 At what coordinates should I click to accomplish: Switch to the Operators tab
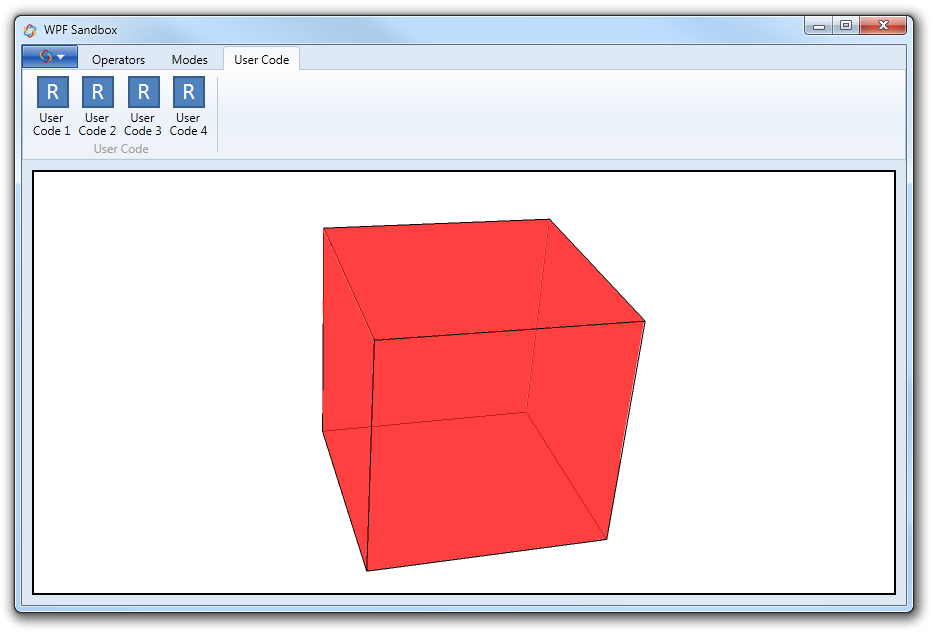point(118,60)
